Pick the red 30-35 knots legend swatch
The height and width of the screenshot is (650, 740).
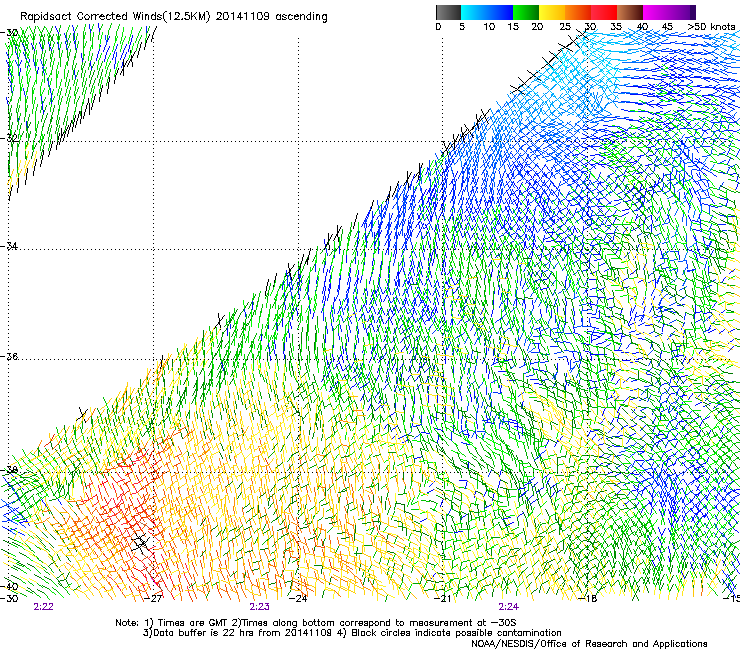pos(604,12)
